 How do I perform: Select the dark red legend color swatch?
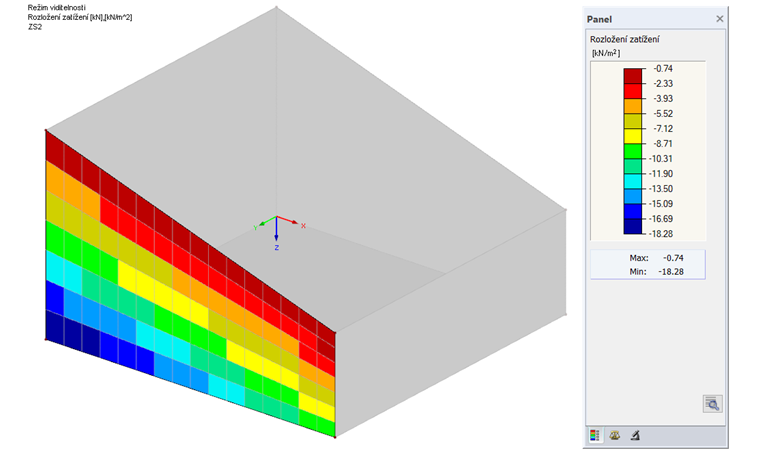click(x=633, y=76)
